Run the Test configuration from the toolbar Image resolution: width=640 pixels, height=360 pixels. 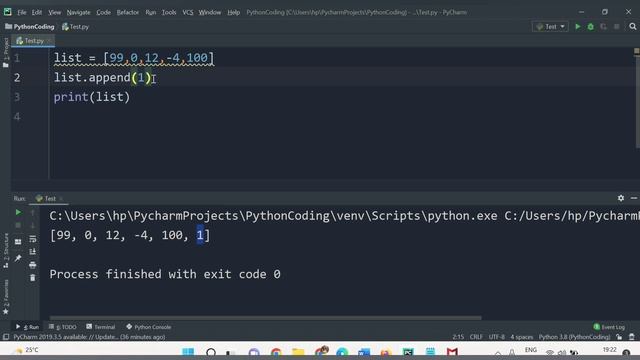[x=578, y=27]
